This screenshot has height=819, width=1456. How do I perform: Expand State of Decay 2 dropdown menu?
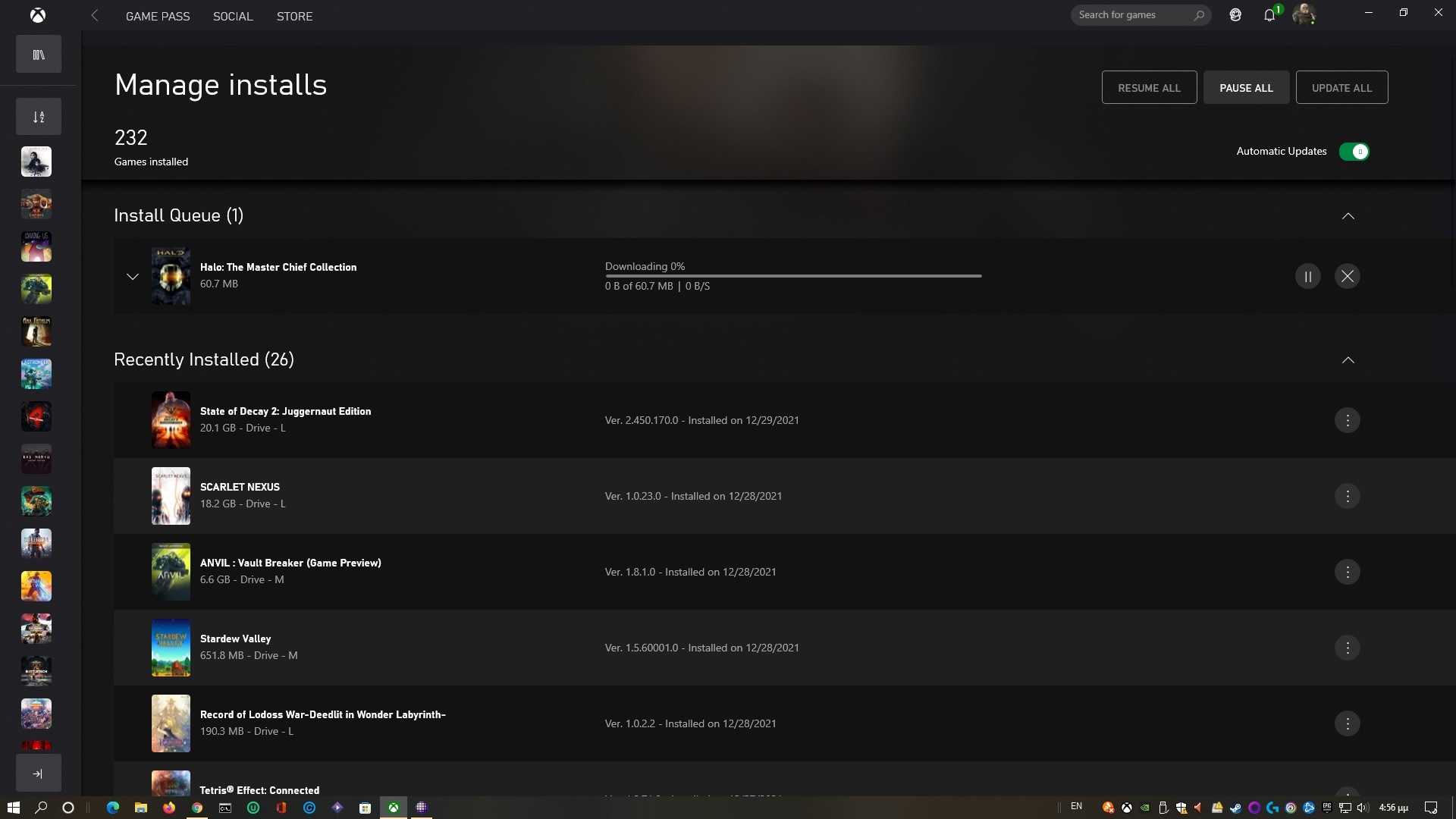coord(1347,420)
